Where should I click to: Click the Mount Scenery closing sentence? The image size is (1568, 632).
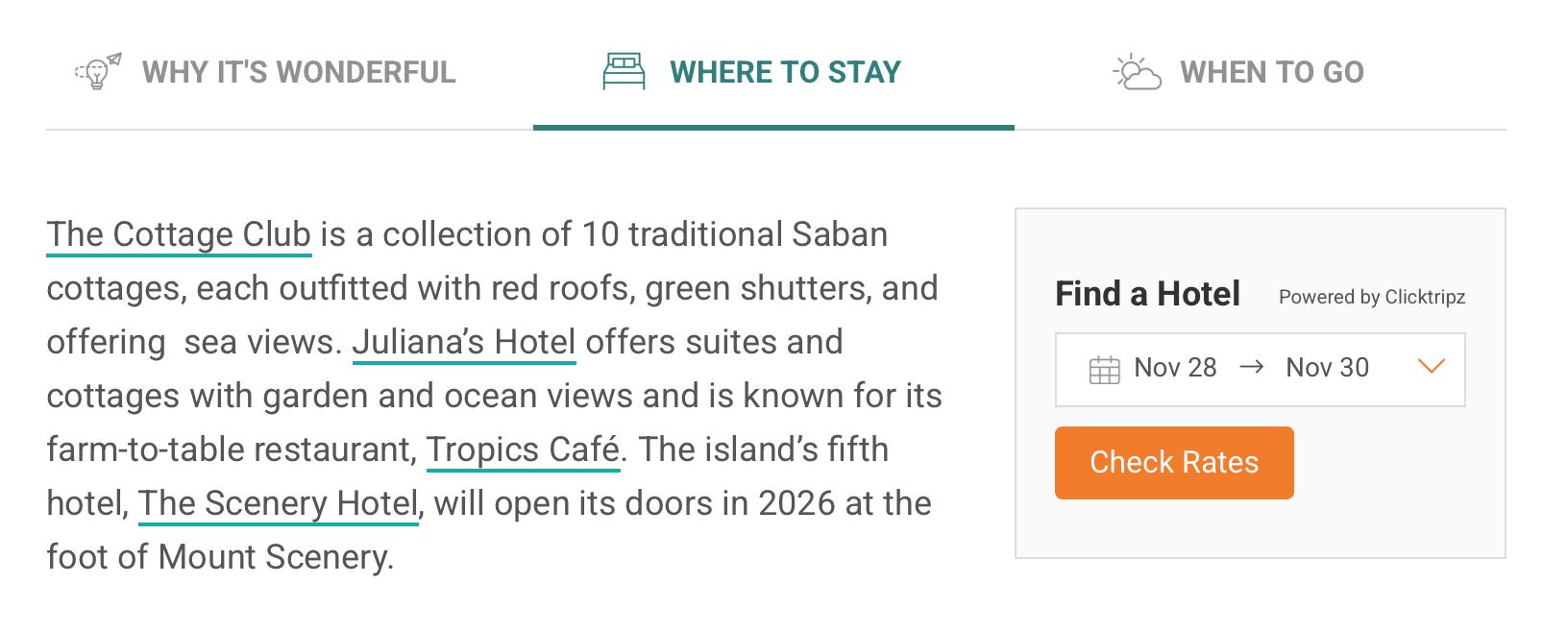pos(220,557)
